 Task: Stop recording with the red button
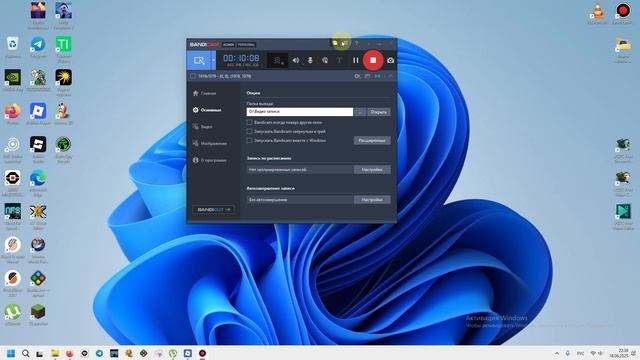(373, 60)
